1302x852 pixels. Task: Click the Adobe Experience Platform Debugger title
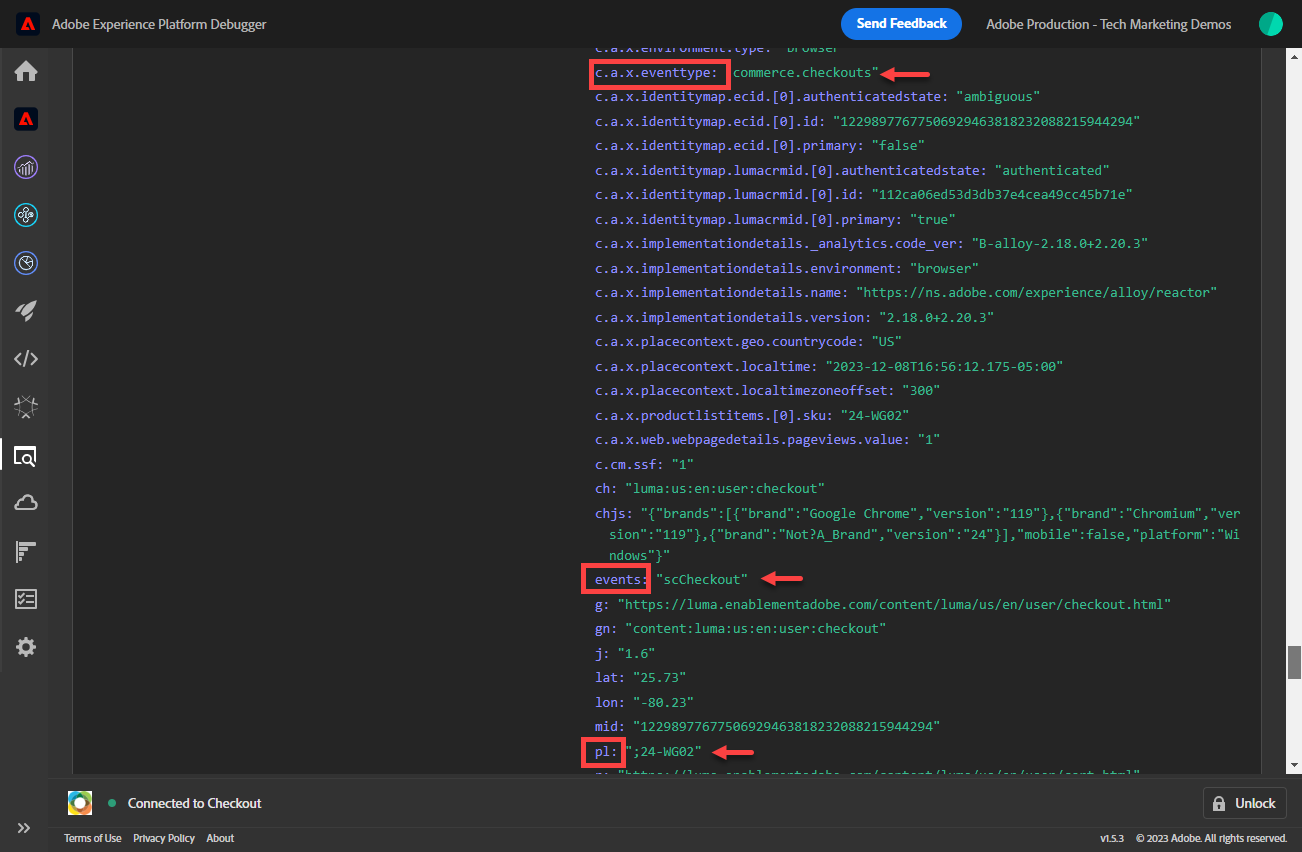tap(159, 24)
